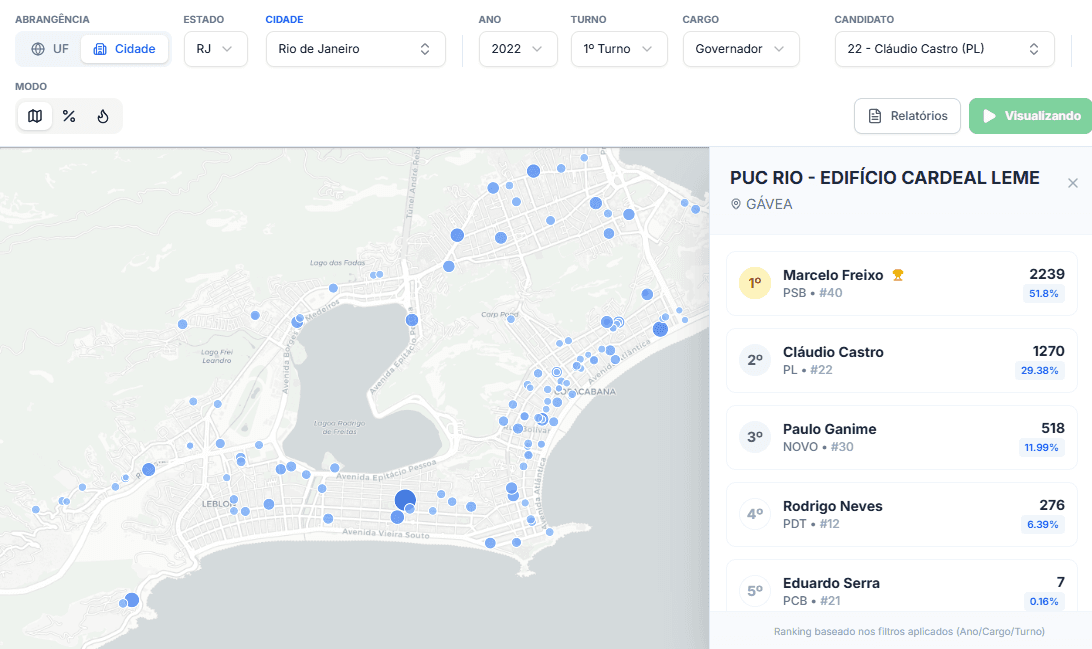Open the Cidade selector showing Rio de Janeiro
The height and width of the screenshot is (649, 1092).
pos(355,49)
